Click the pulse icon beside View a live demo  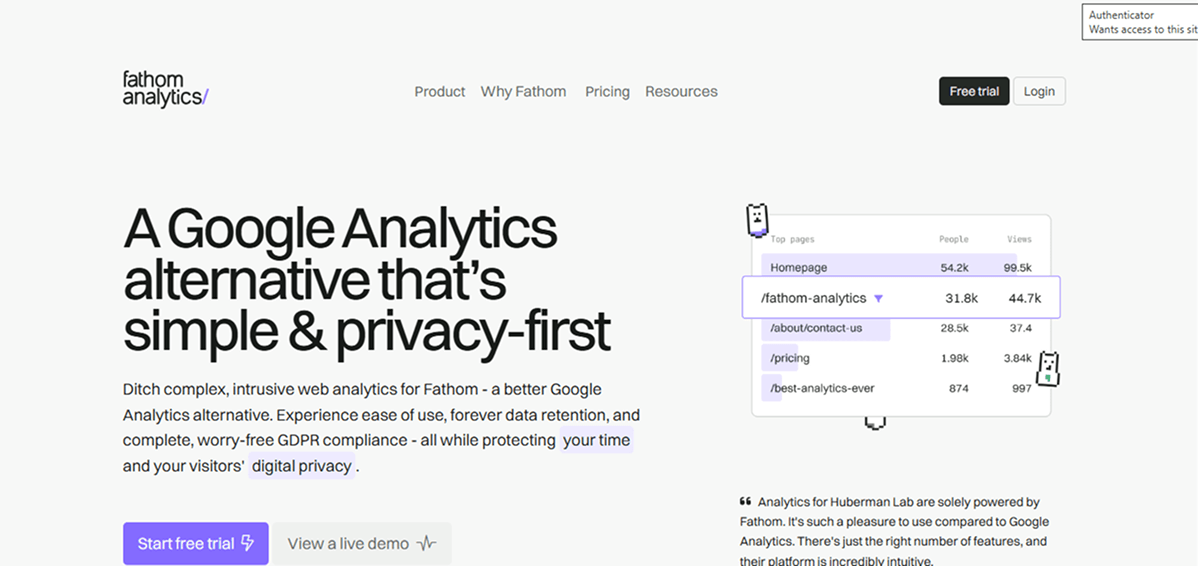pos(427,544)
